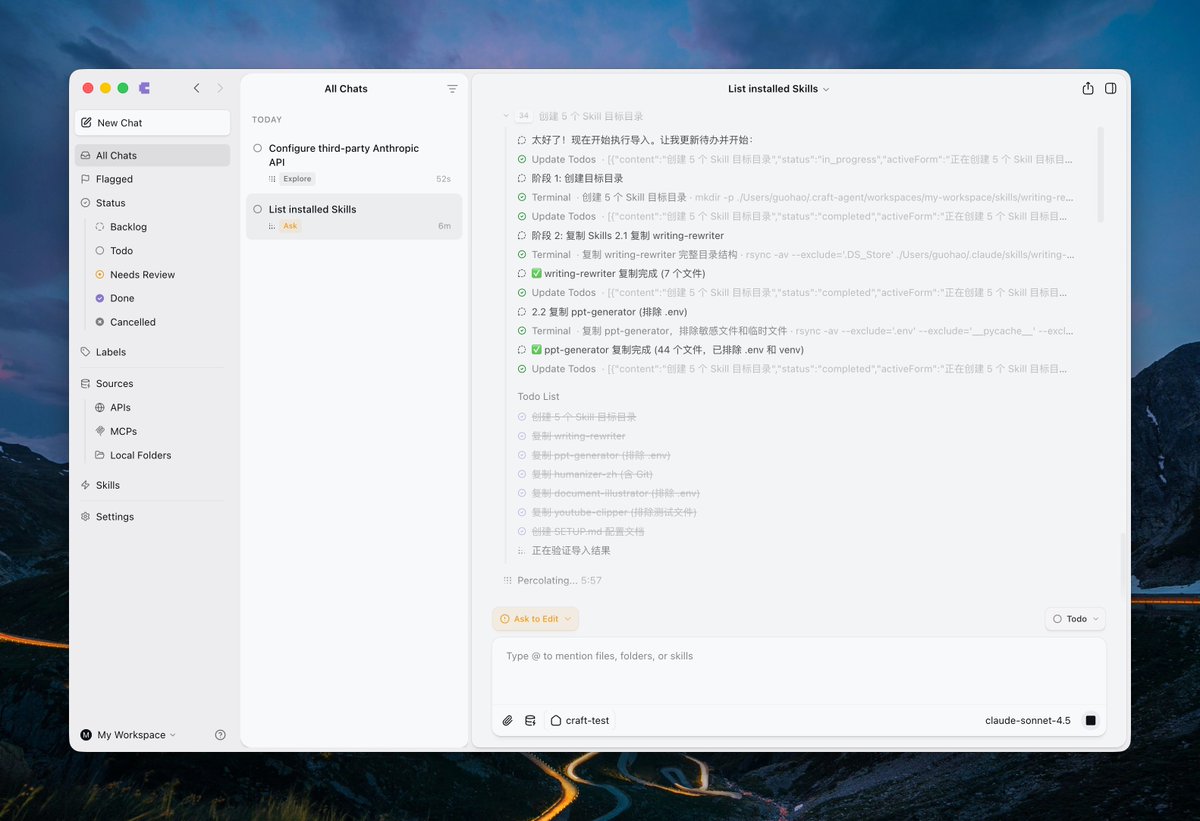Select the craft-test working folder
This screenshot has height=821, width=1200.
click(x=580, y=720)
